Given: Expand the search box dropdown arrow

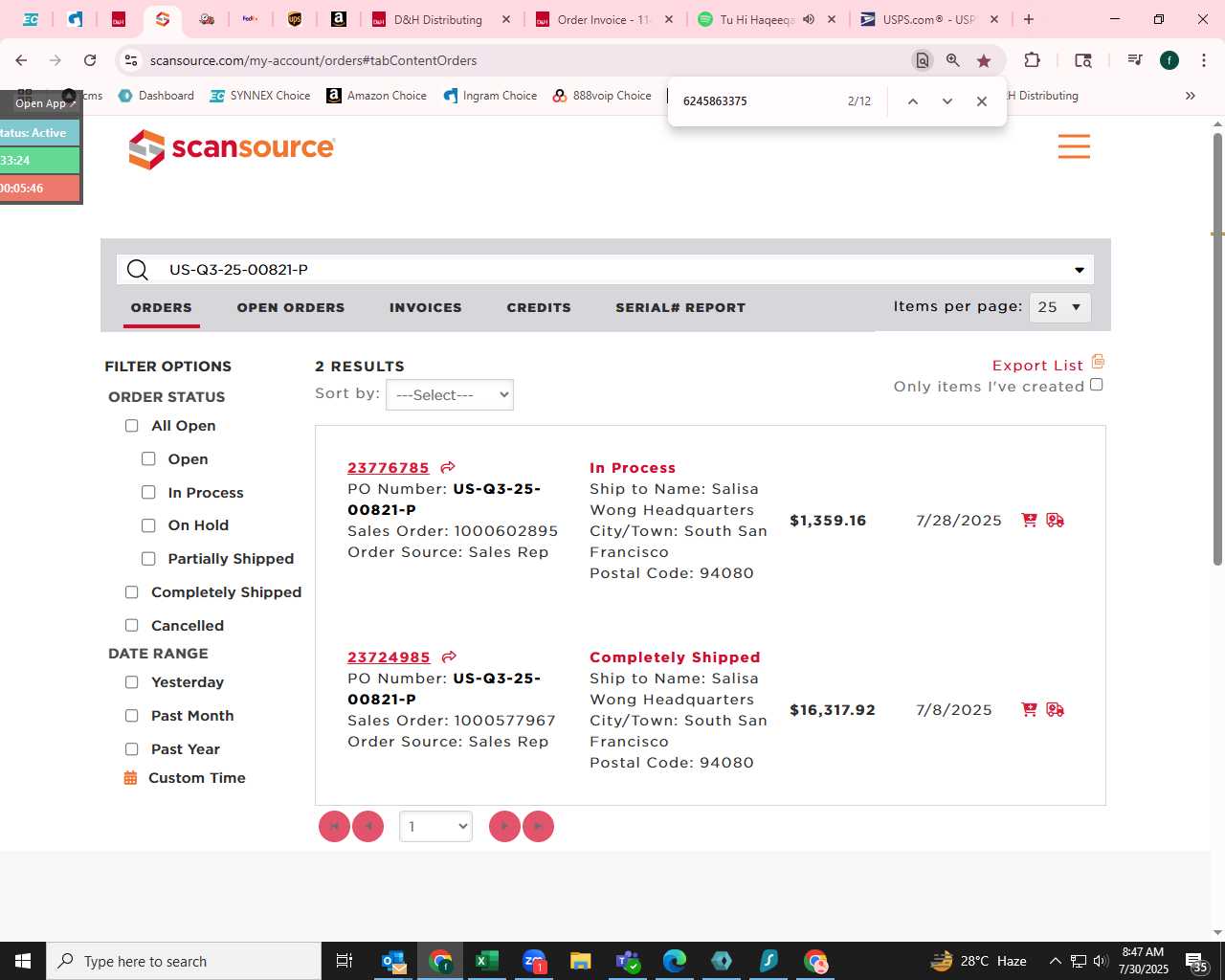Looking at the screenshot, I should (x=1080, y=270).
